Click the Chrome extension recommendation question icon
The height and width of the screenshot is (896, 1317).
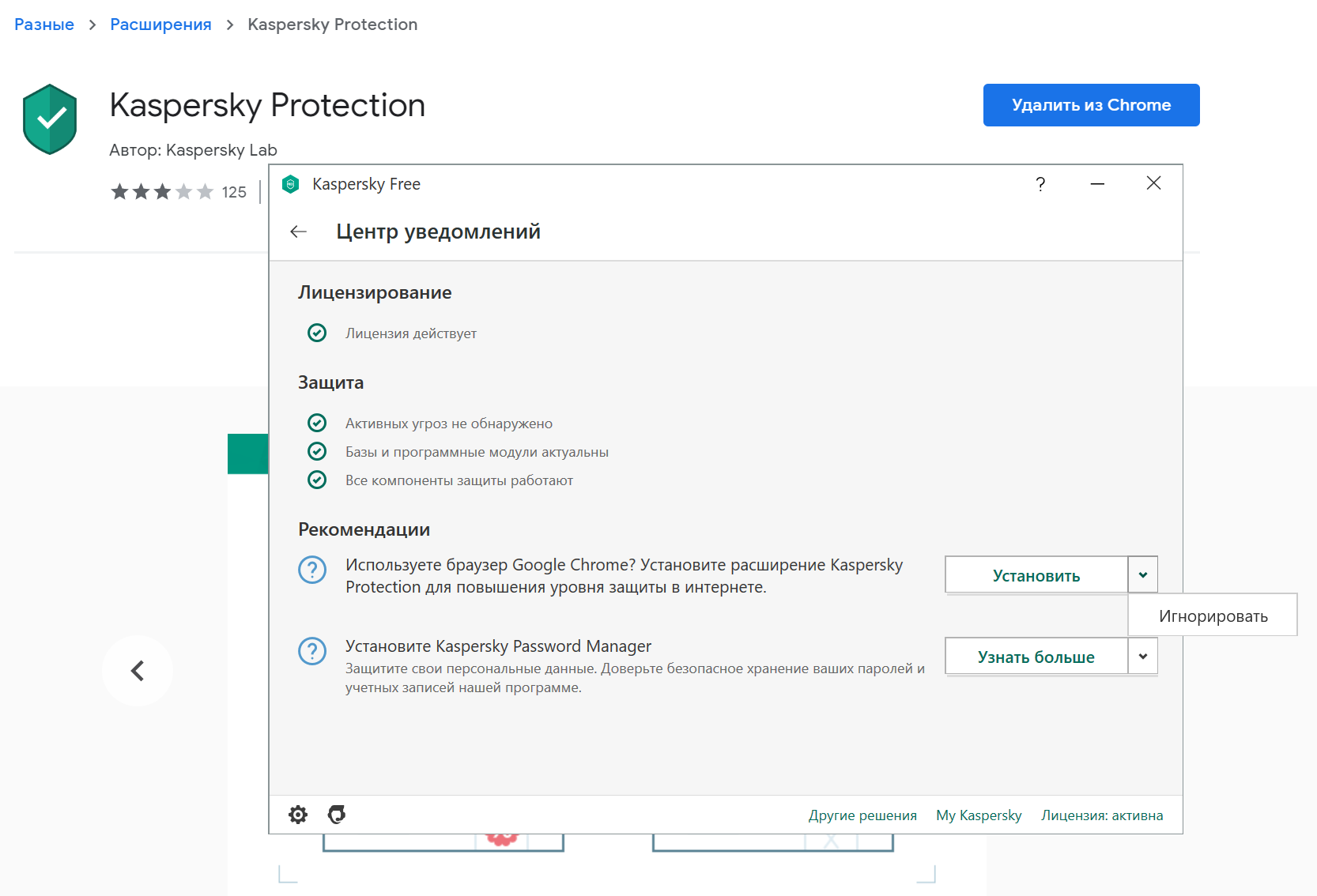pyautogui.click(x=312, y=570)
